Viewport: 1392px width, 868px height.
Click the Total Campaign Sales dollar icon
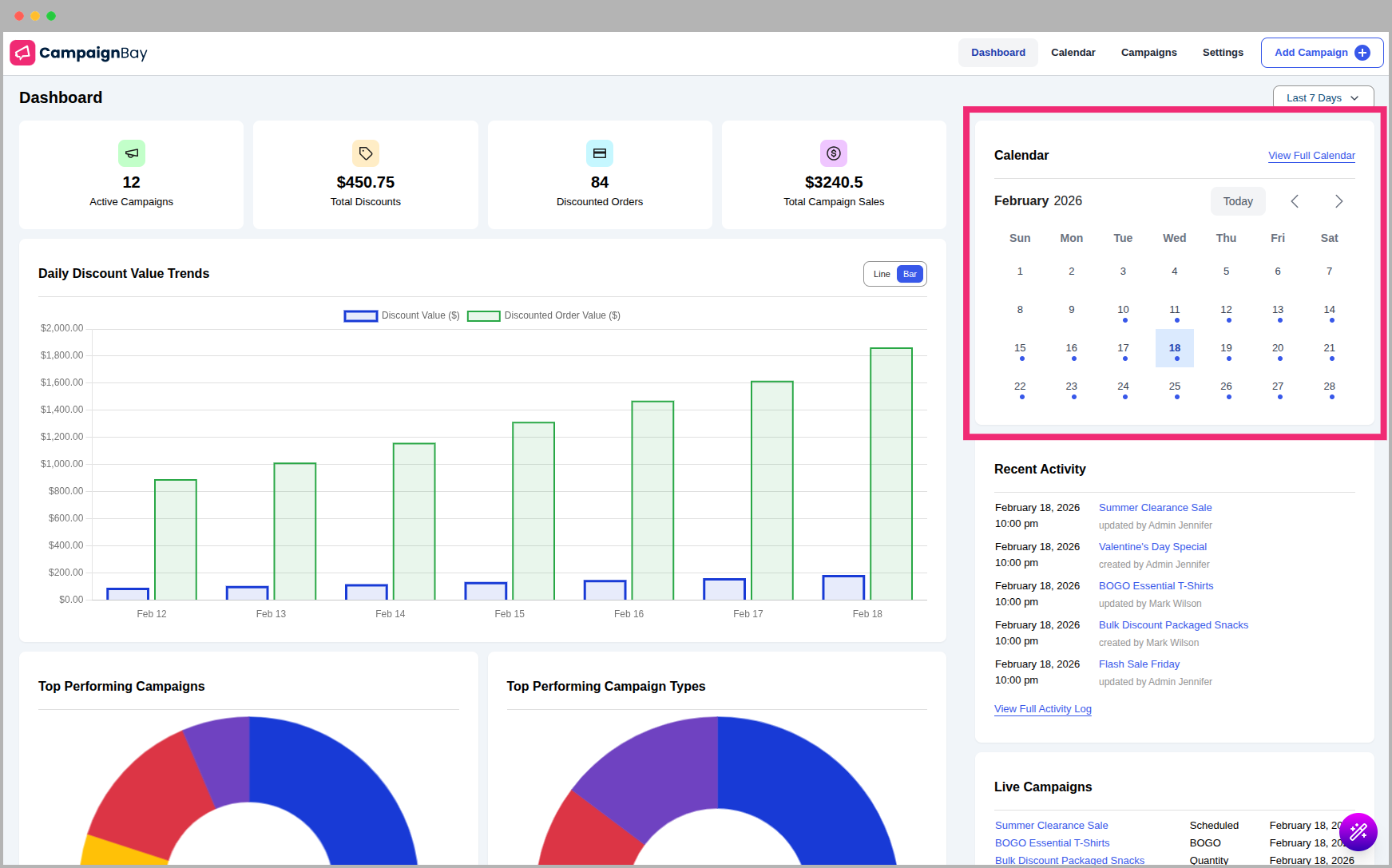tap(833, 153)
